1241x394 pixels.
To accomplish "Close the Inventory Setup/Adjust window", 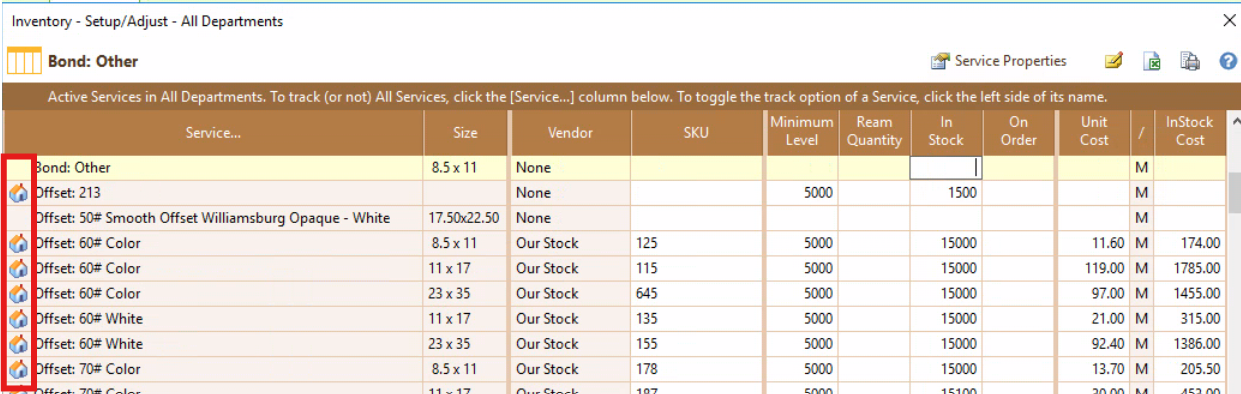I will coord(1229,20).
